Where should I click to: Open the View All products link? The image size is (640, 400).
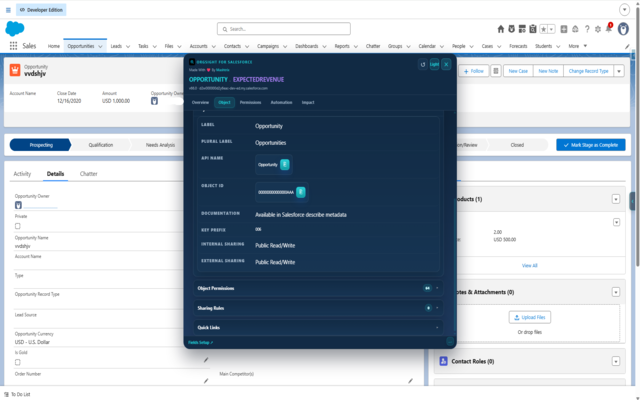pos(529,266)
